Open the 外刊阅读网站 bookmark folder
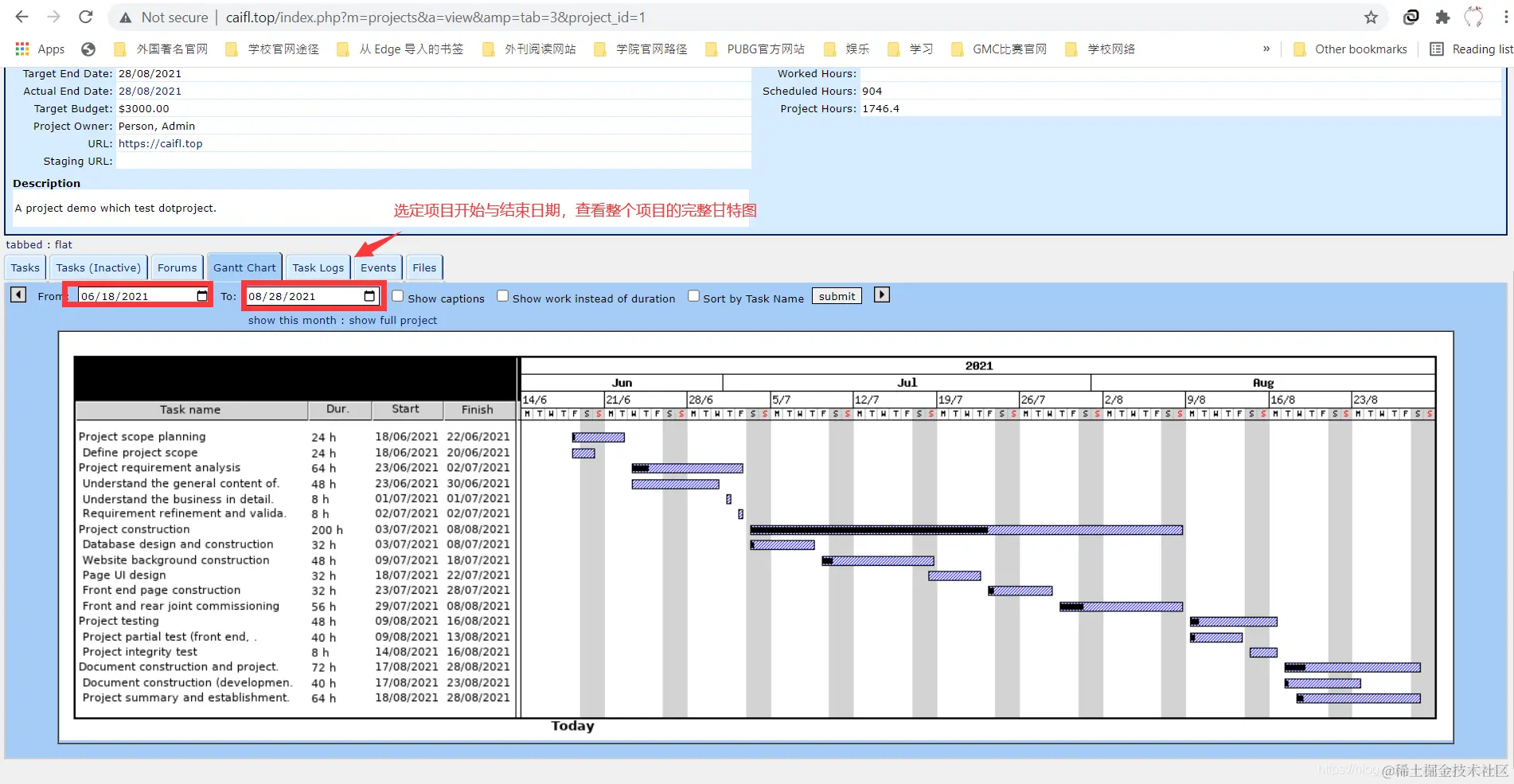This screenshot has width=1514, height=784. pyautogui.click(x=529, y=49)
